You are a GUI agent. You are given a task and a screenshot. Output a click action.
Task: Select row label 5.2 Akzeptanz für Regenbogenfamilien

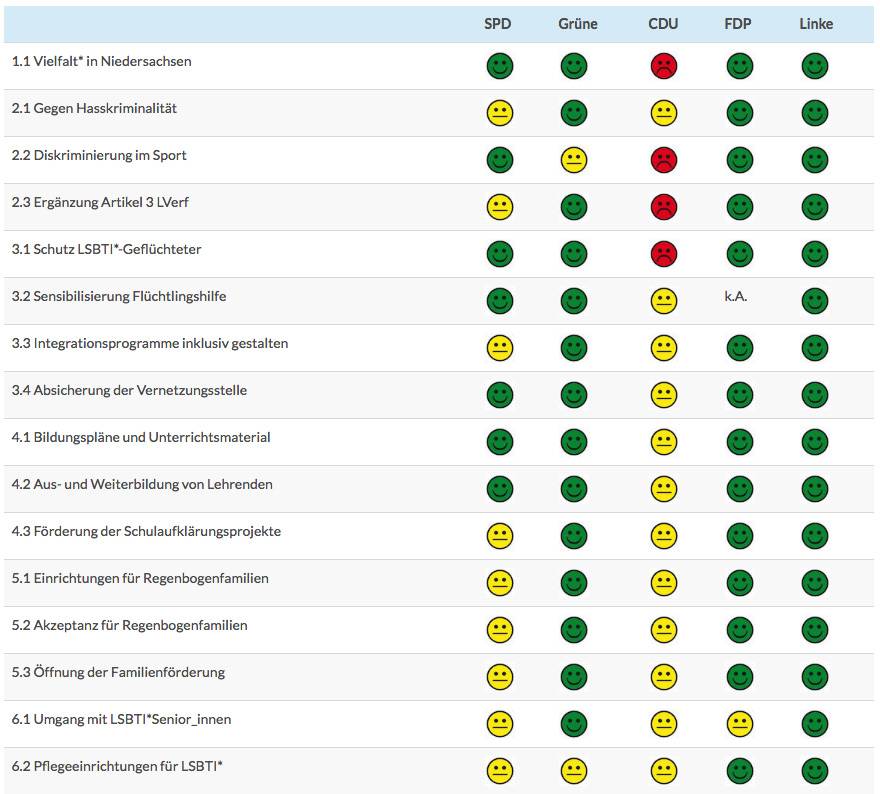click(129, 625)
